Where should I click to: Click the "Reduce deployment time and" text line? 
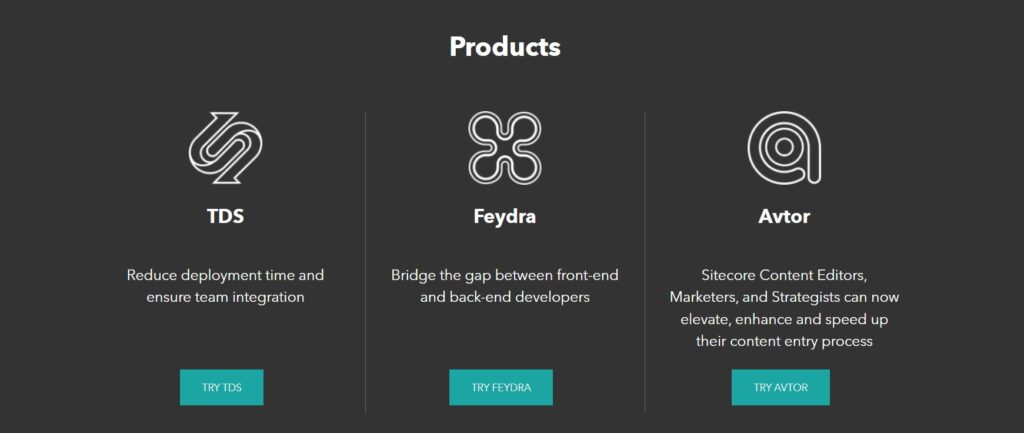(x=225, y=274)
